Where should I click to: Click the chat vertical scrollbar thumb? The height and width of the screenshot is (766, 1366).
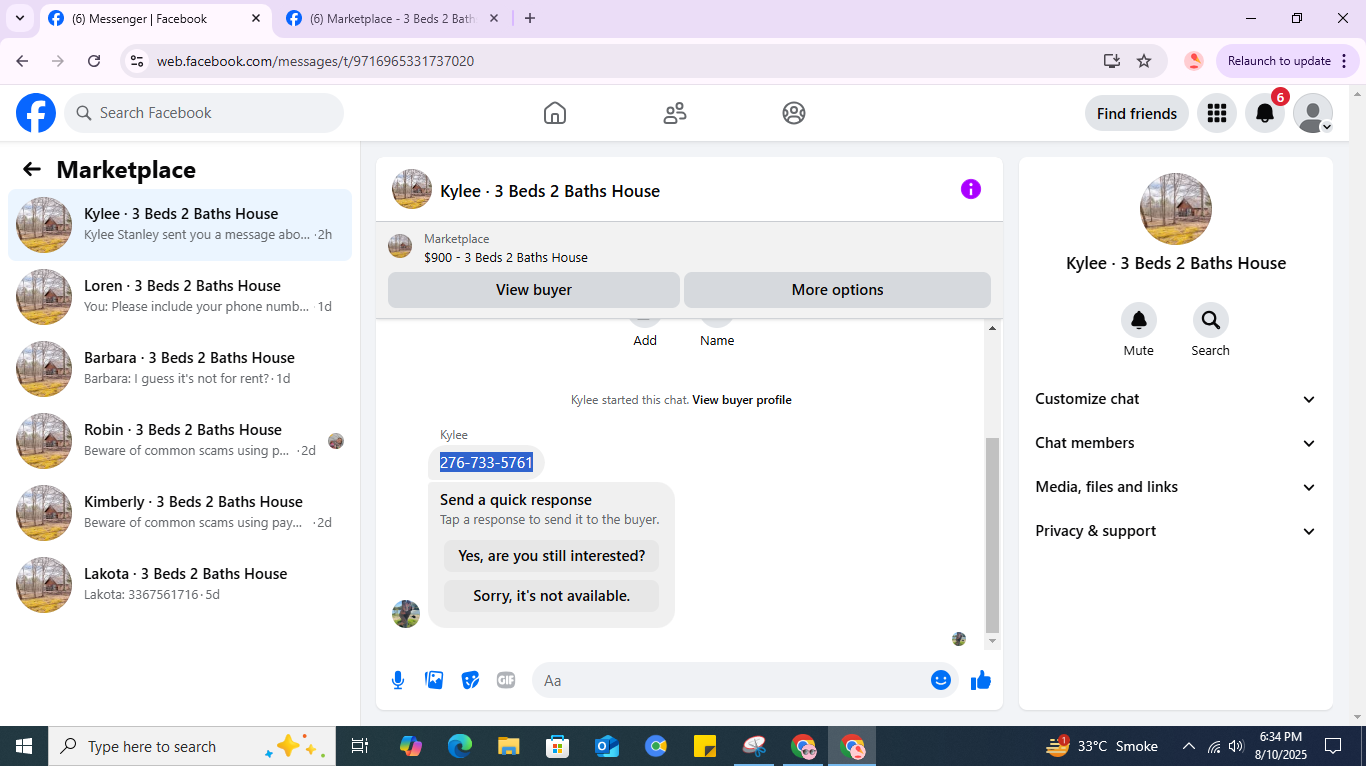992,535
